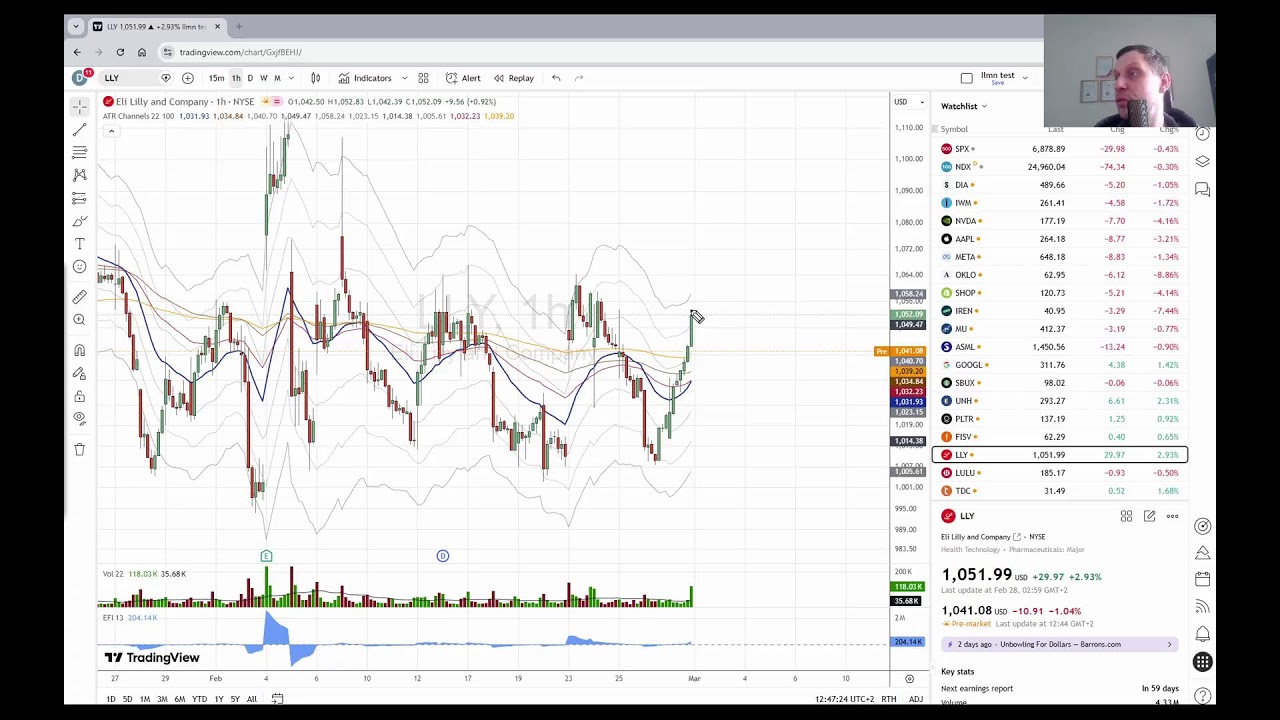Reload the browser page
Viewport: 1280px width, 720px height.
(120, 52)
